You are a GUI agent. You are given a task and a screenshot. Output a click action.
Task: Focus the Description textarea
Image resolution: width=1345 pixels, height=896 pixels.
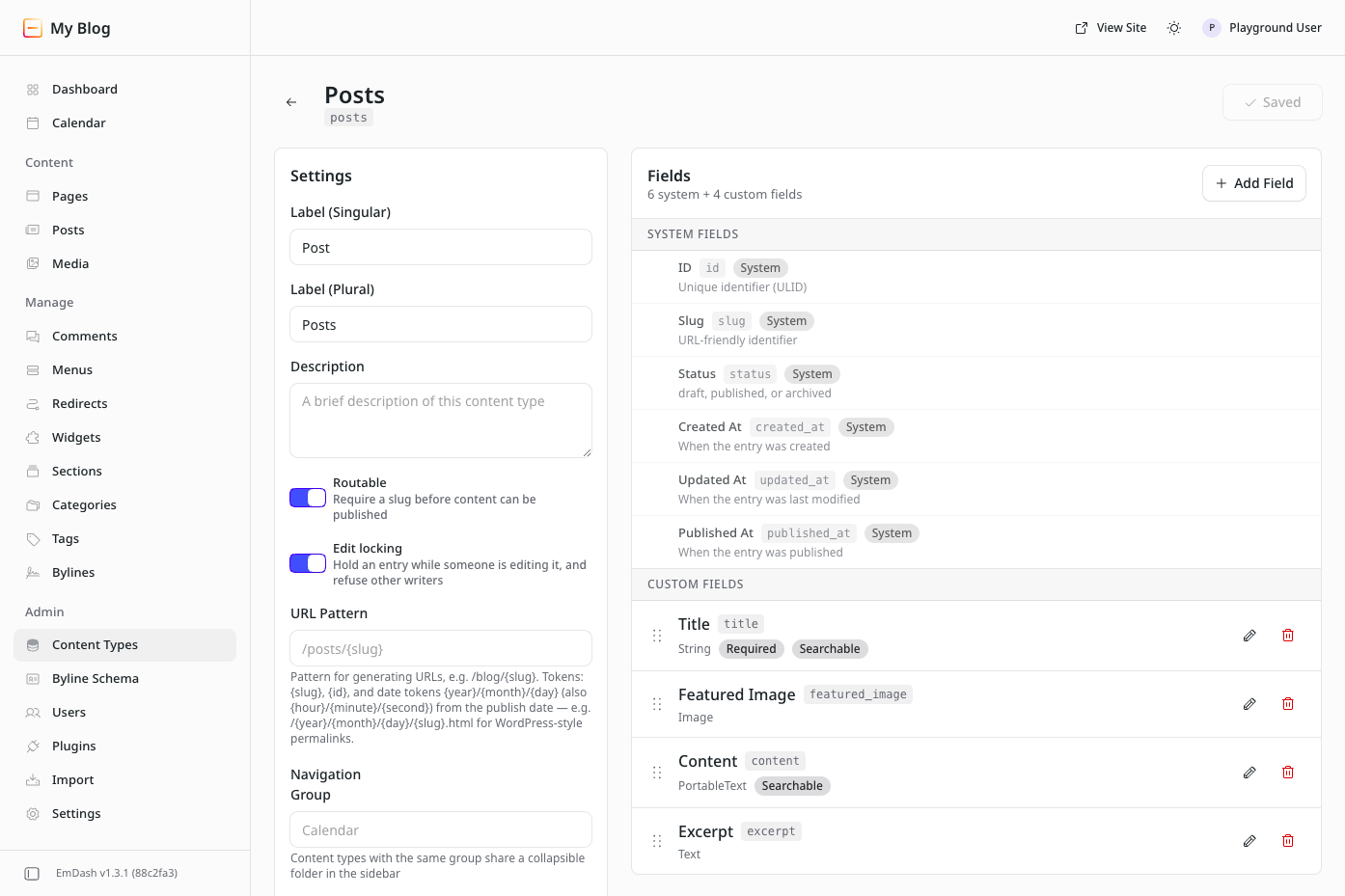[x=441, y=421]
